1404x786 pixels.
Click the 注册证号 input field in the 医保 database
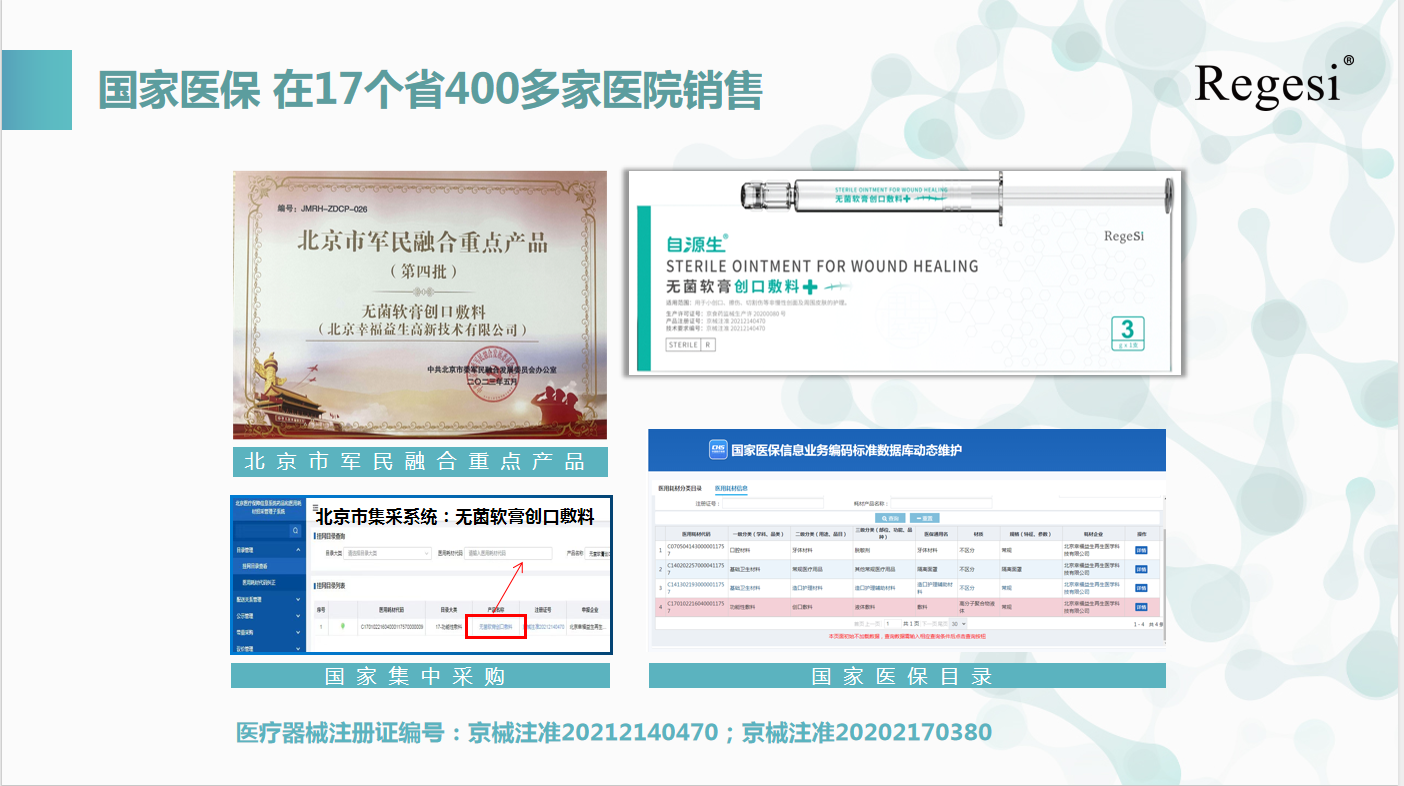[x=772, y=503]
